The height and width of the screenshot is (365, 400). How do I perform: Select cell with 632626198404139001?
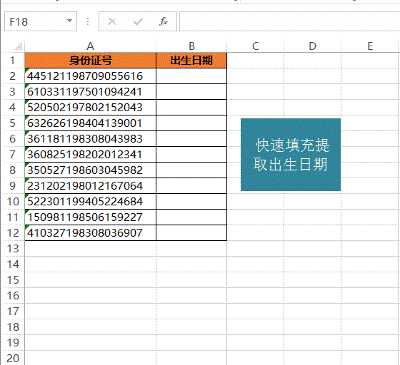click(90, 123)
